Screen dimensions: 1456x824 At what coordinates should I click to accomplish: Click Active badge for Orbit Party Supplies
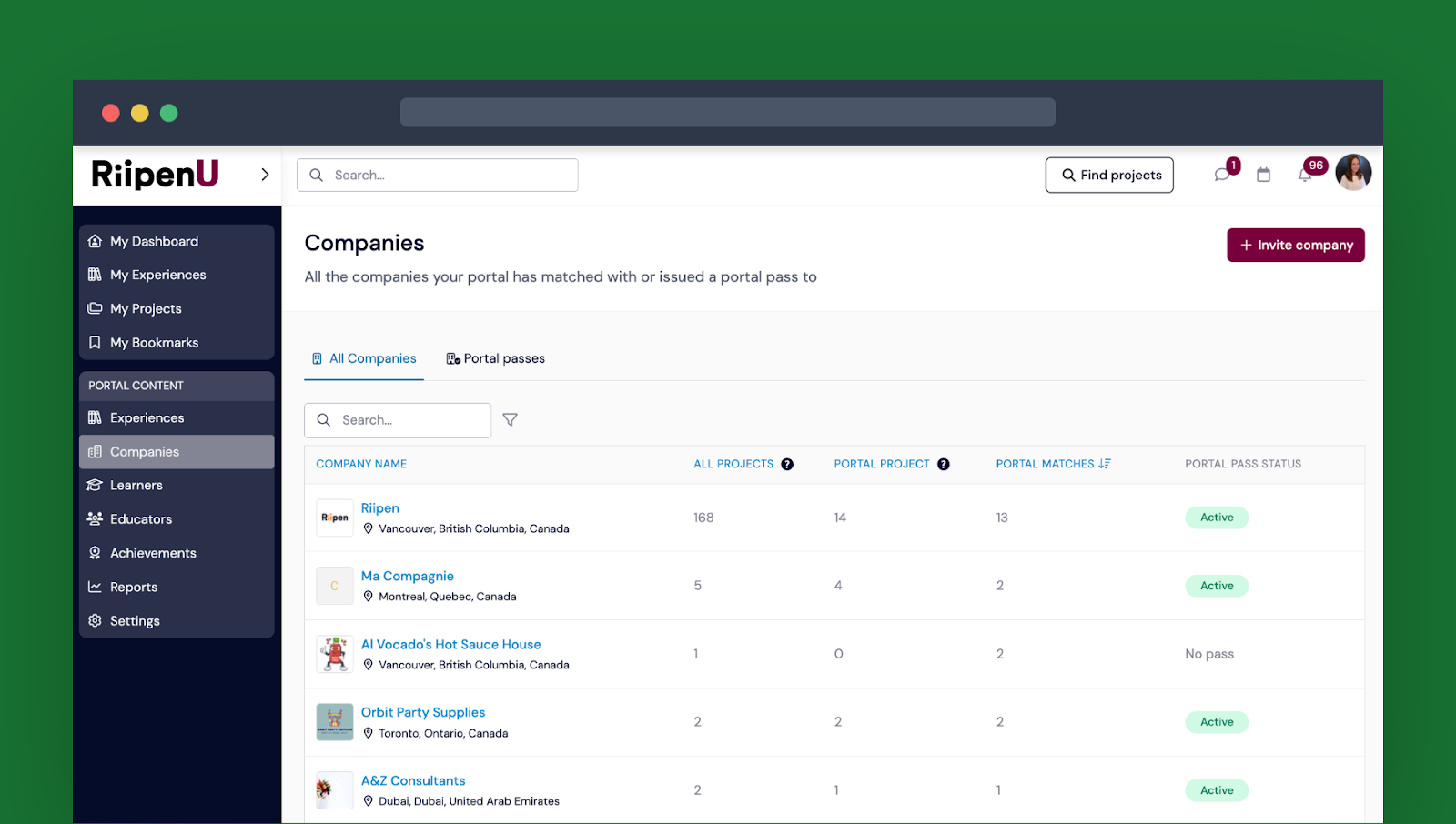(x=1217, y=722)
